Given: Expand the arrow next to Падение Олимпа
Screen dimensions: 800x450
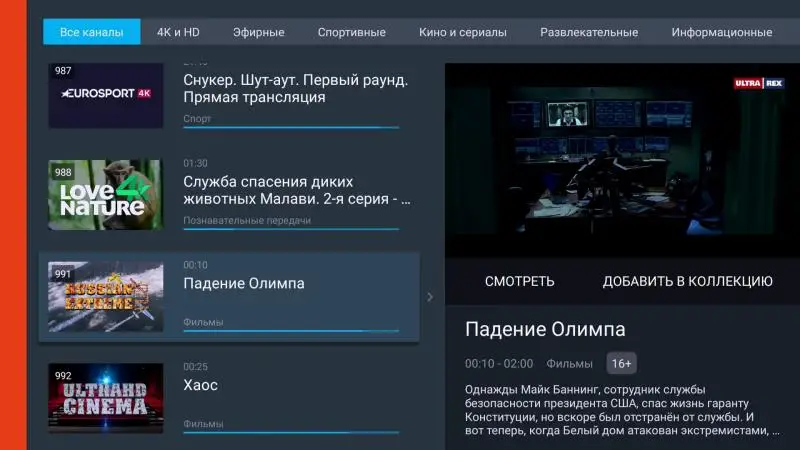Looking at the screenshot, I should coord(430,297).
